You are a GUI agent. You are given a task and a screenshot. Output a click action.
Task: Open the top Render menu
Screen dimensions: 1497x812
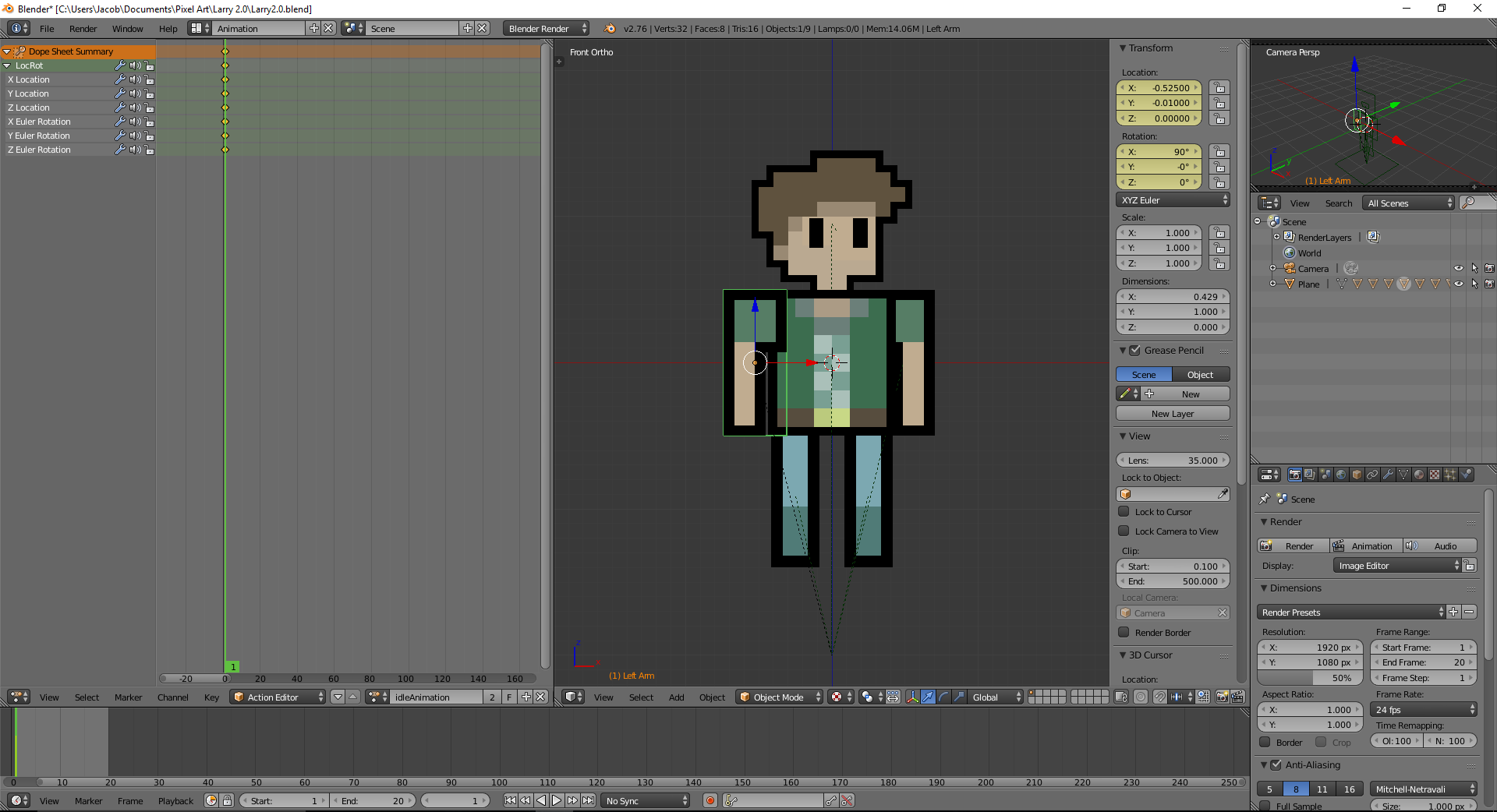[83, 28]
